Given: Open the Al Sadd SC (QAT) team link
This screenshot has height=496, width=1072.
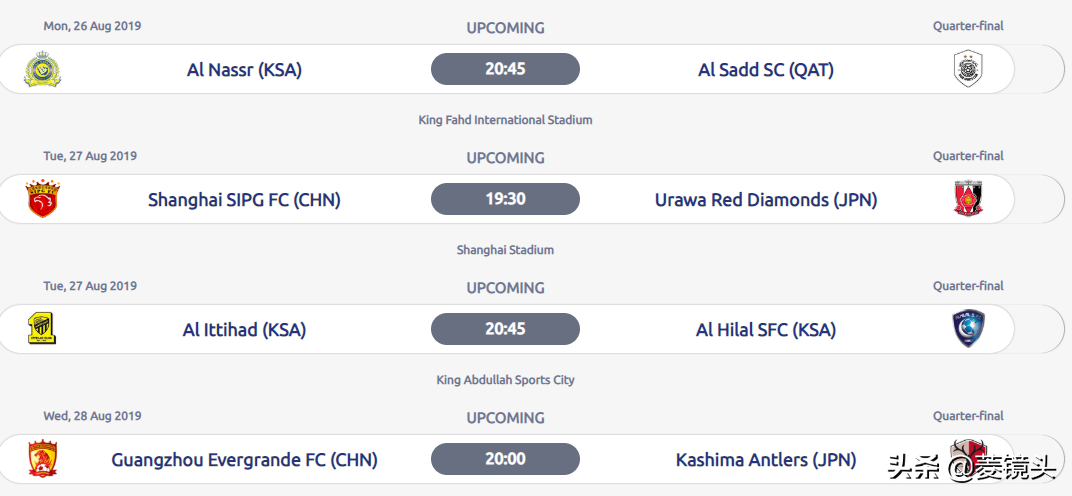Looking at the screenshot, I should click(765, 70).
